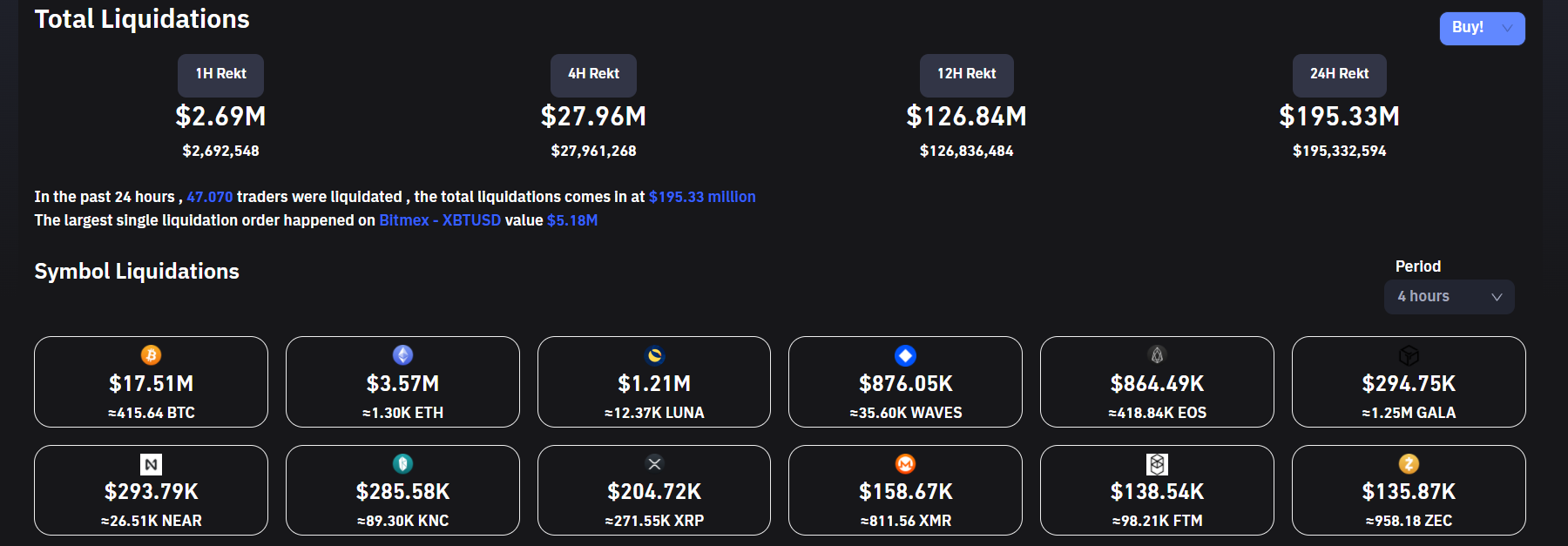Image resolution: width=1568 pixels, height=546 pixels.
Task: Expand the Buy! dropdown arrow
Action: pyautogui.click(x=1507, y=29)
